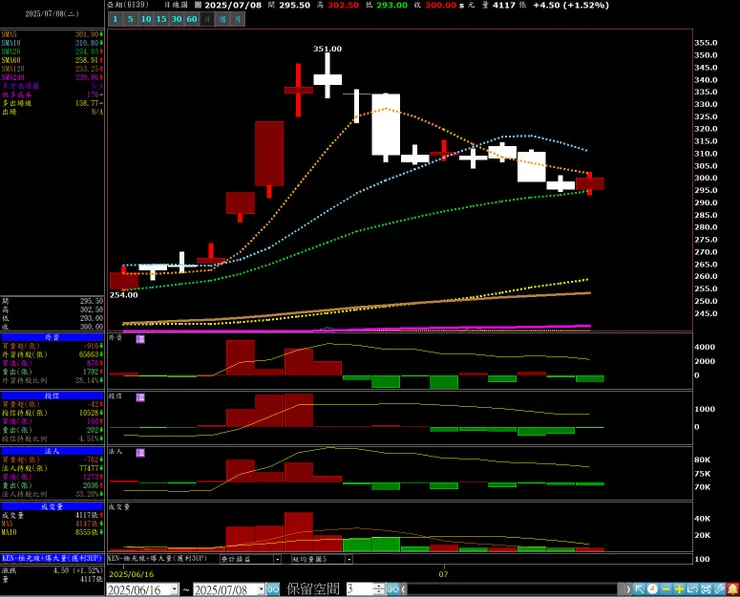Select the daily (日) chart period
This screenshot has width=740, height=597.
click(x=207, y=19)
